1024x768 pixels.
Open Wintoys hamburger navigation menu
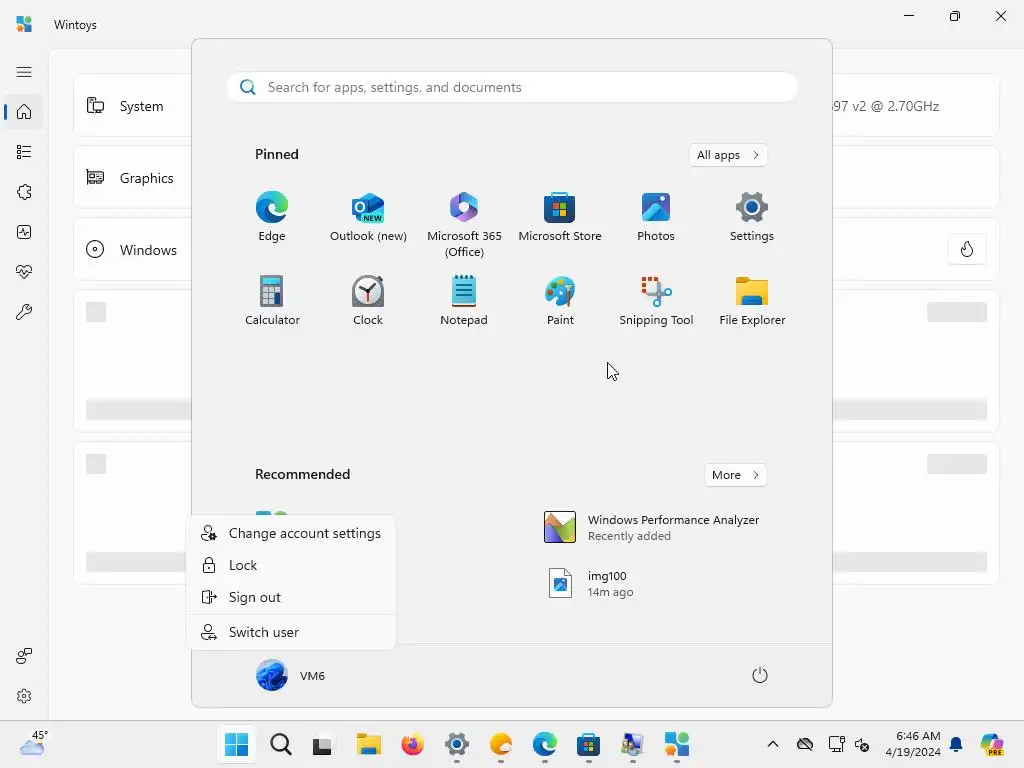click(x=24, y=72)
